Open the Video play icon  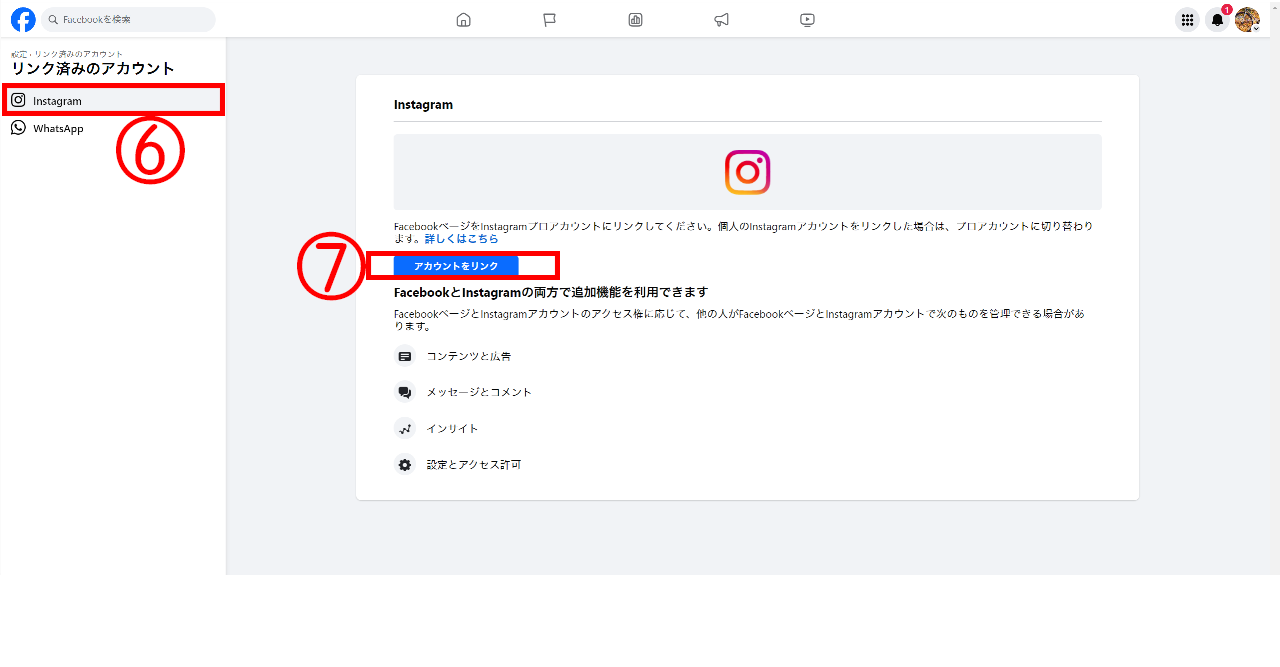(x=807, y=19)
